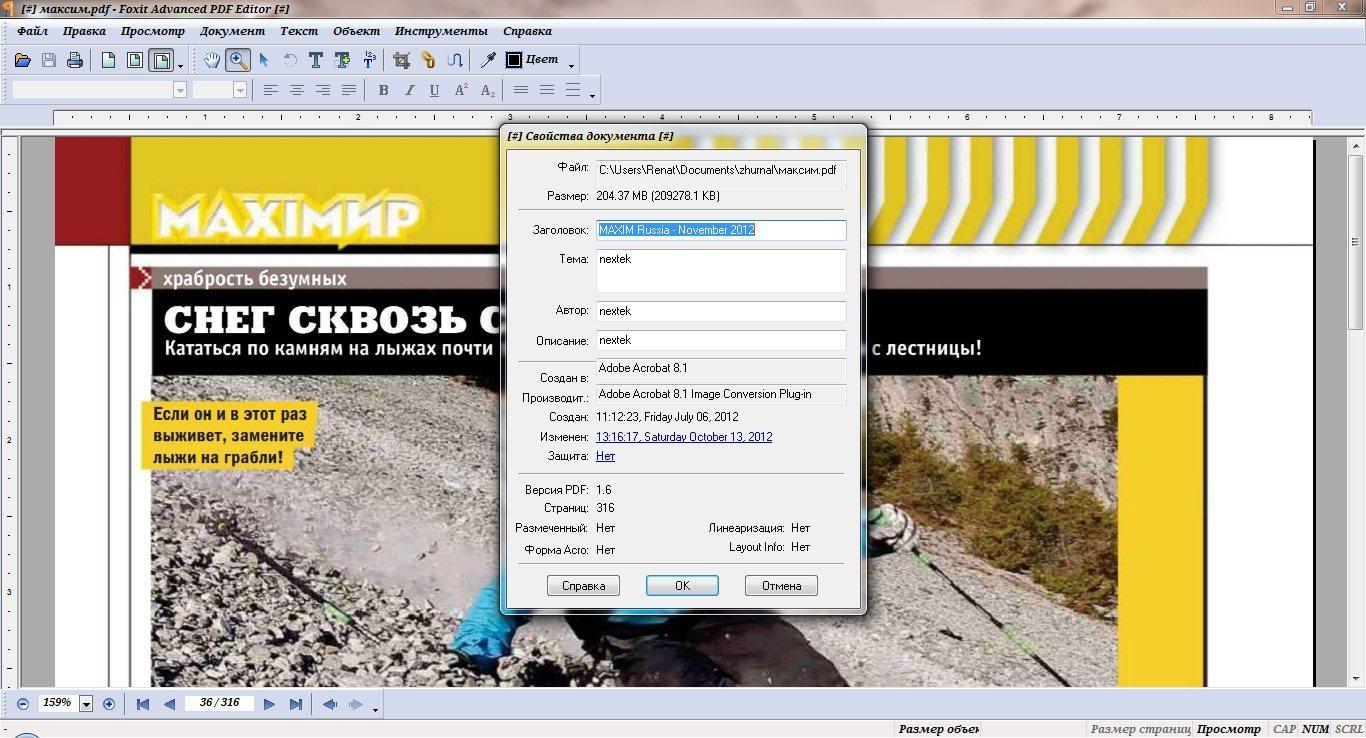Zoom out with the minus button
This screenshot has width=1366, height=738.
23,704
